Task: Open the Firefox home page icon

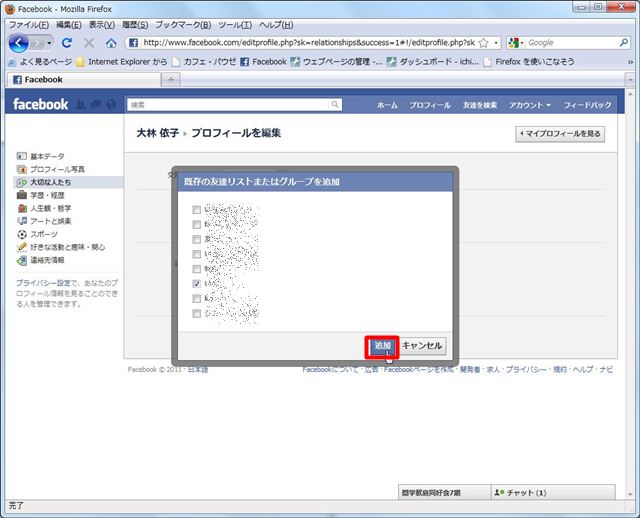Action: (111, 43)
